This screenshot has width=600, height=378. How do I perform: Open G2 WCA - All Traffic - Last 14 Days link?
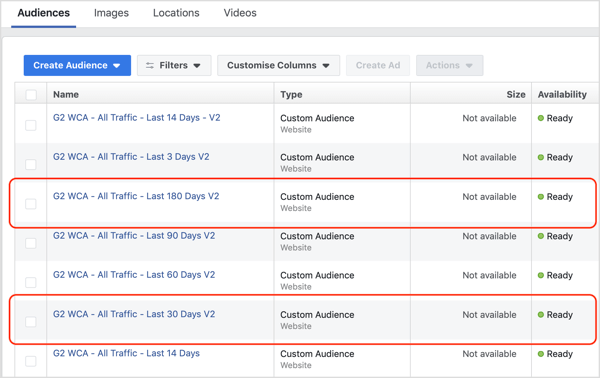point(126,354)
